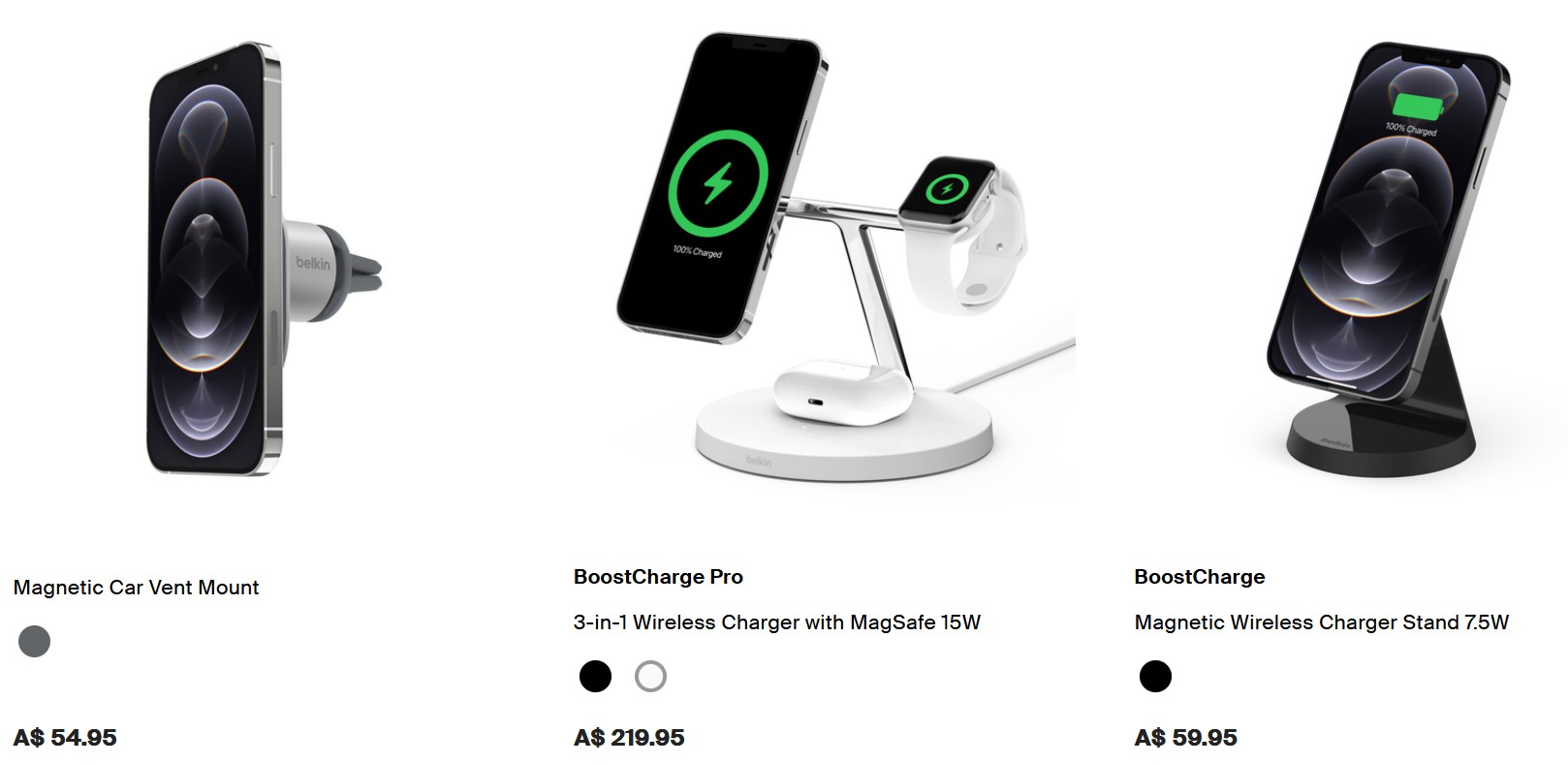This screenshot has height=765, width=1568.
Task: Select black color for Magnetic Charger Stand
Action: [x=1155, y=676]
